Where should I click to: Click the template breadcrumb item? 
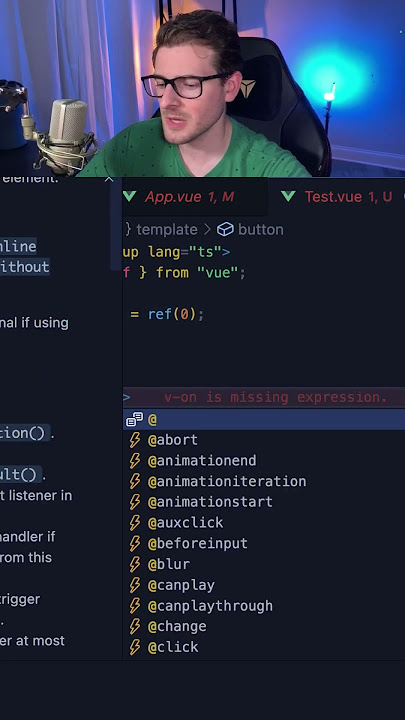(167, 229)
